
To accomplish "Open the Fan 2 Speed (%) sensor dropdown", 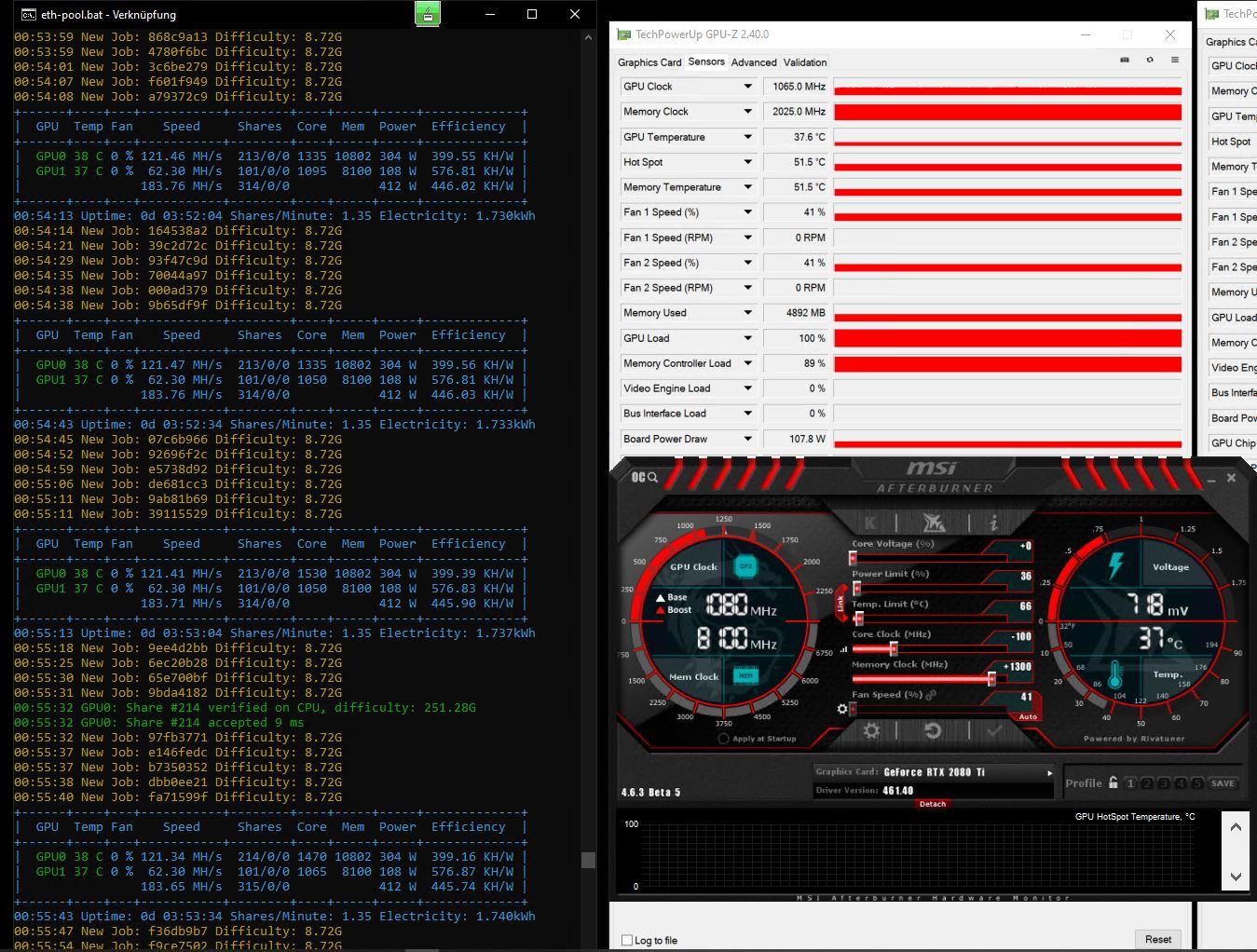I will click(x=747, y=263).
